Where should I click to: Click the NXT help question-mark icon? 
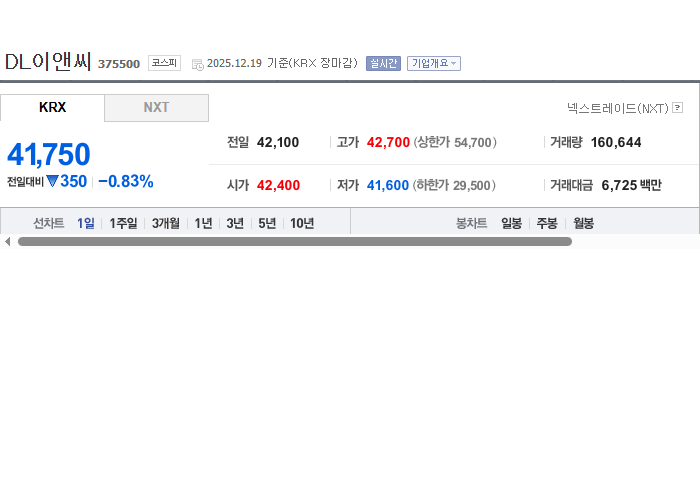[x=677, y=108]
